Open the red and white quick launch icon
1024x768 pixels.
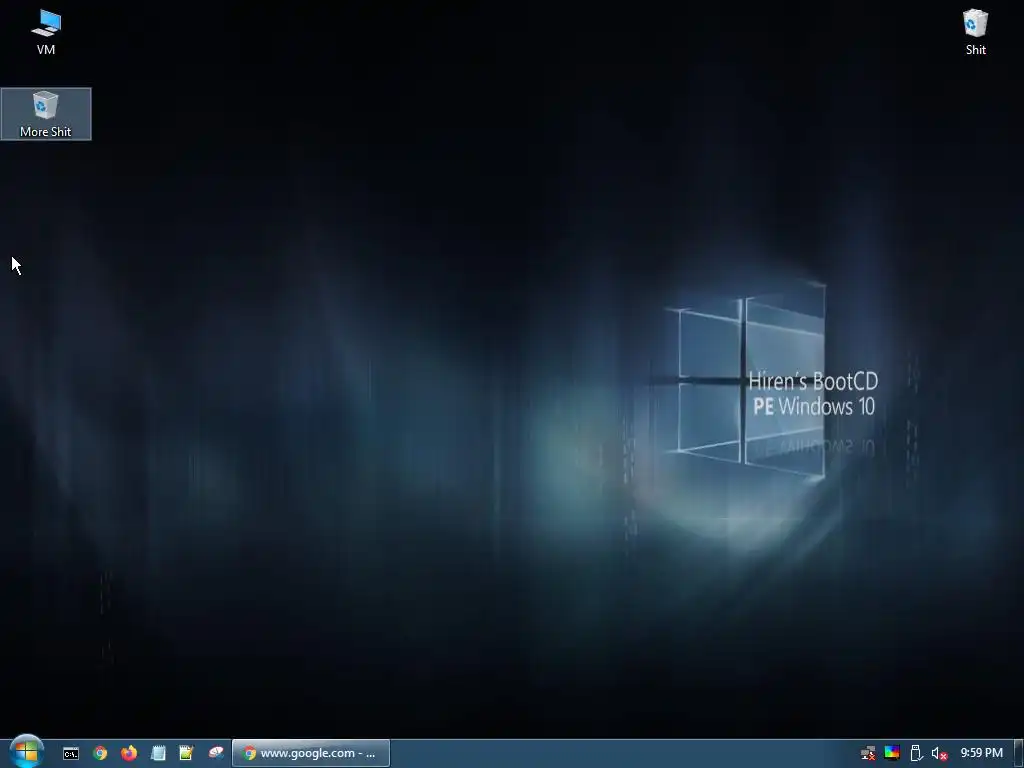point(216,754)
